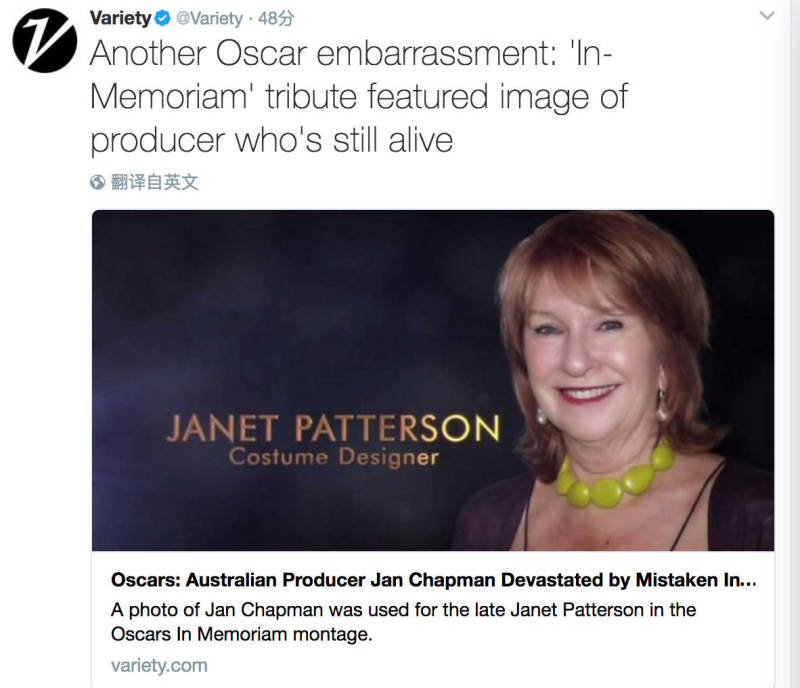Open the Variety account name link

click(120, 18)
